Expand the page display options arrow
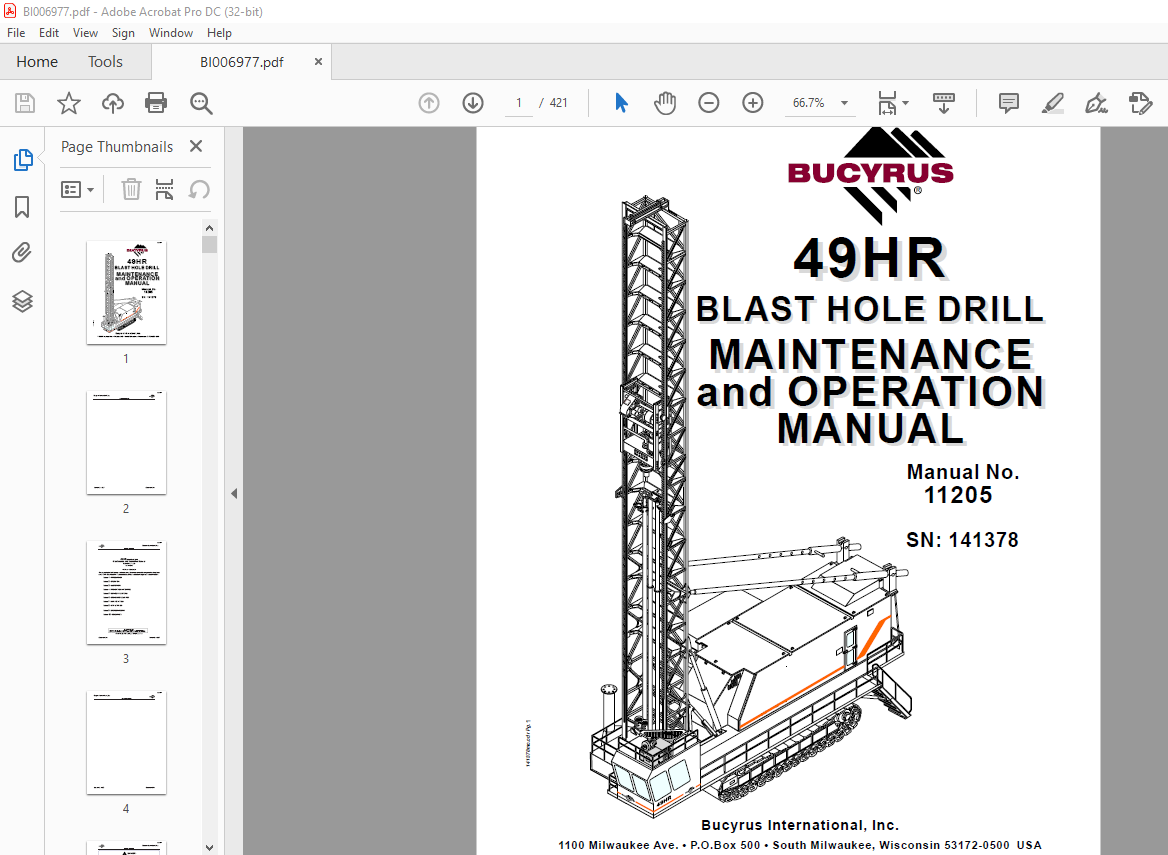 pos(906,103)
